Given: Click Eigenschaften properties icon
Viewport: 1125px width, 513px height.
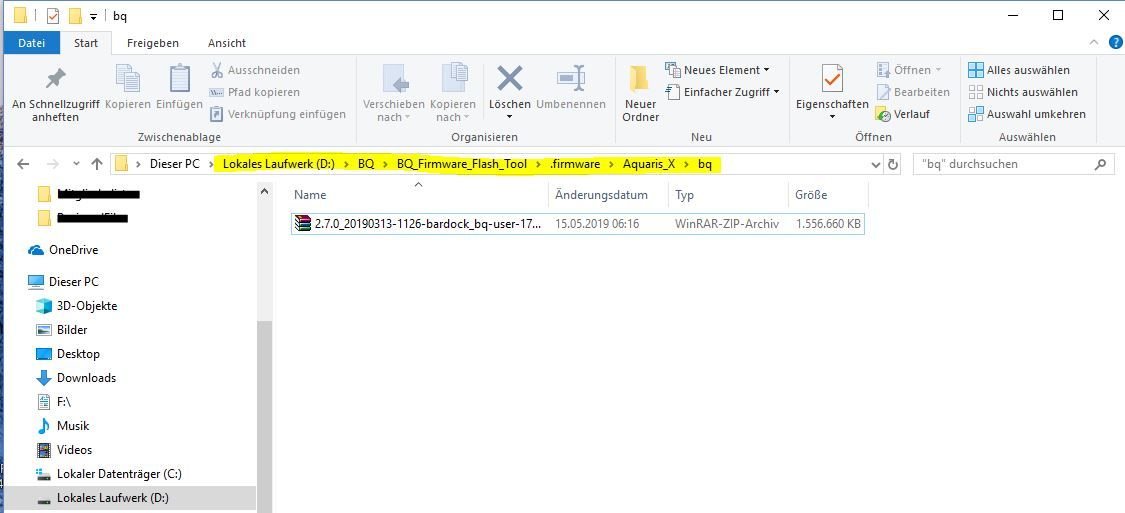Looking at the screenshot, I should pos(832,78).
